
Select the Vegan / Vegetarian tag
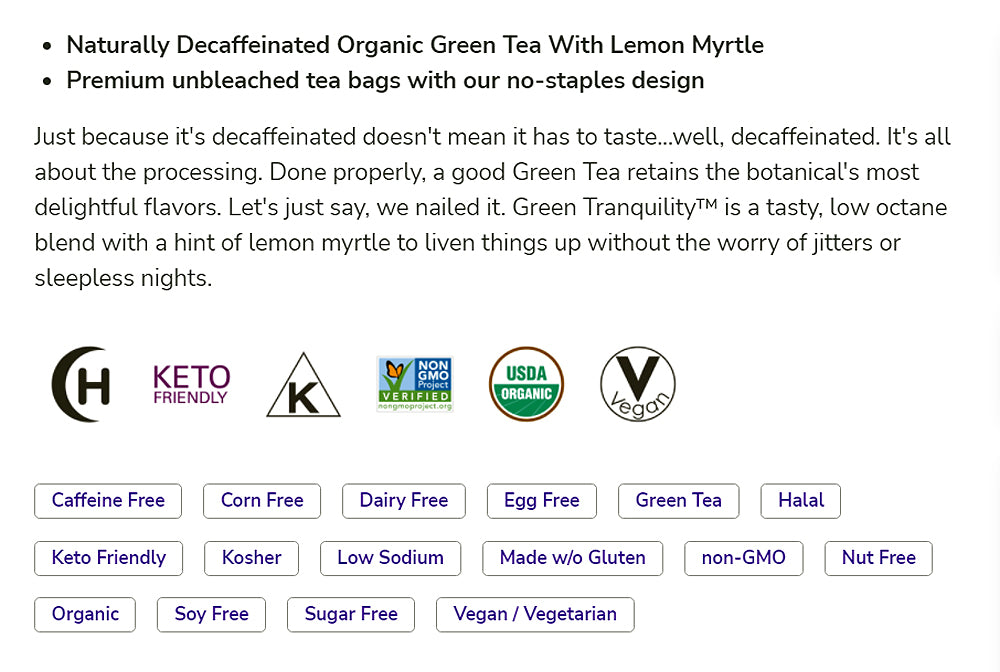pyautogui.click(x=535, y=615)
